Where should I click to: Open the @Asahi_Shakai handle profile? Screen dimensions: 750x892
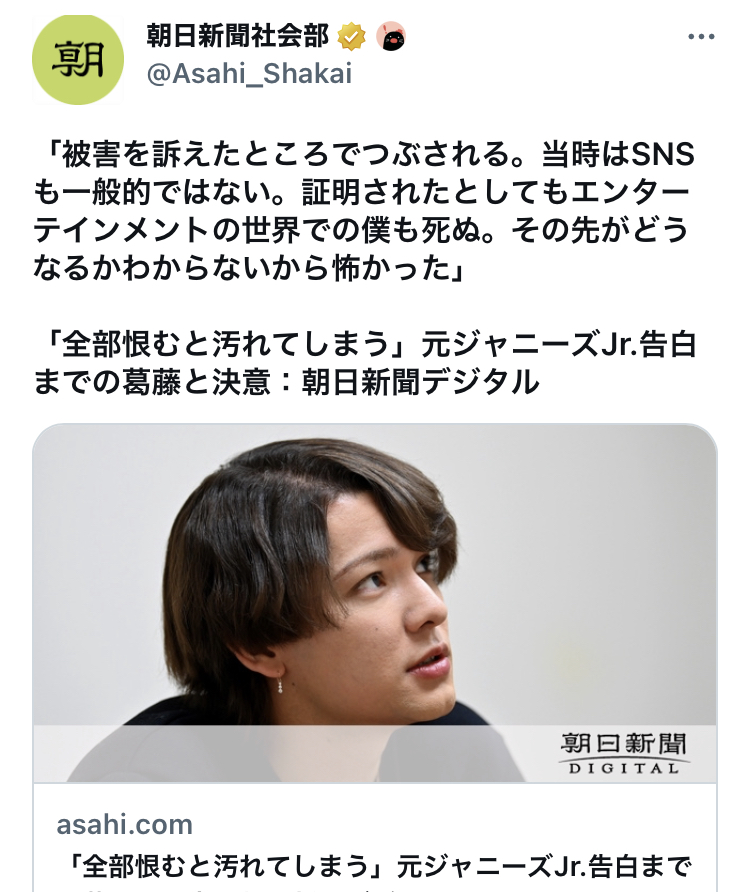(x=249, y=74)
